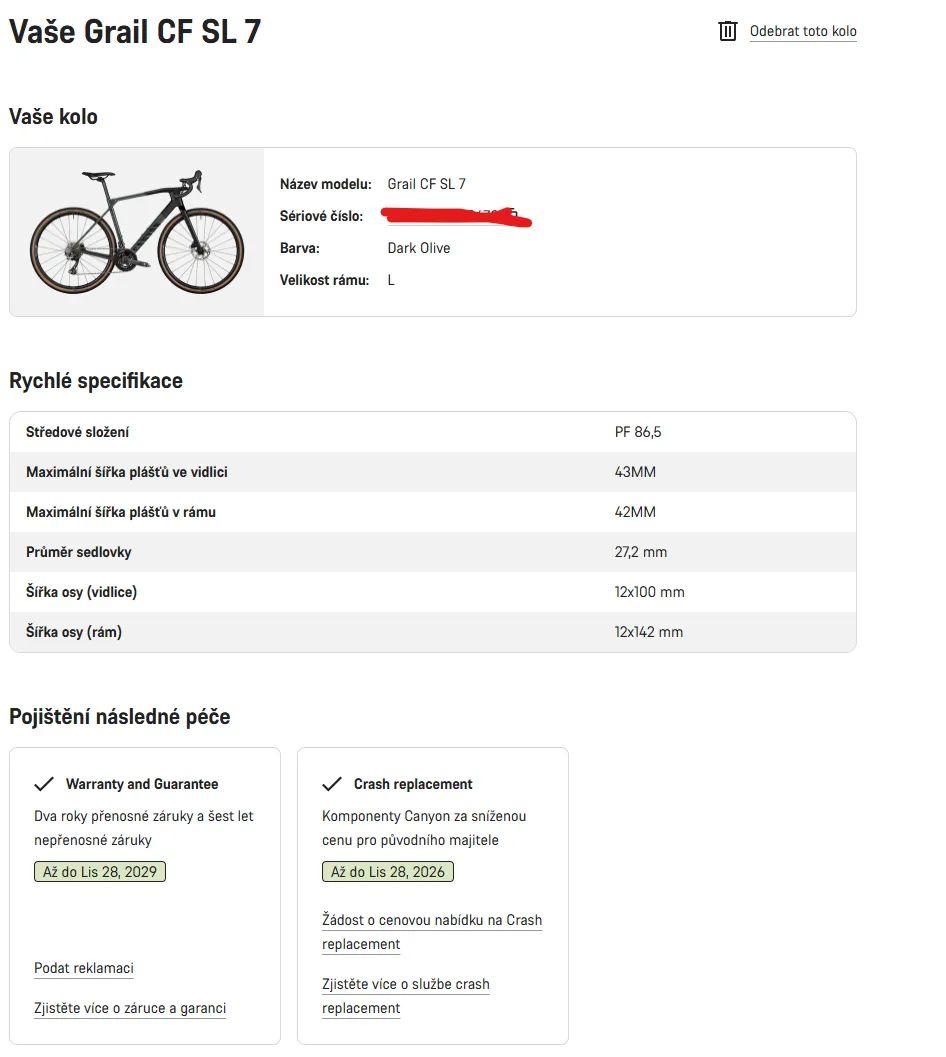This screenshot has width=946, height=1057.
Task: Click the trash can icon
Action: click(728, 31)
